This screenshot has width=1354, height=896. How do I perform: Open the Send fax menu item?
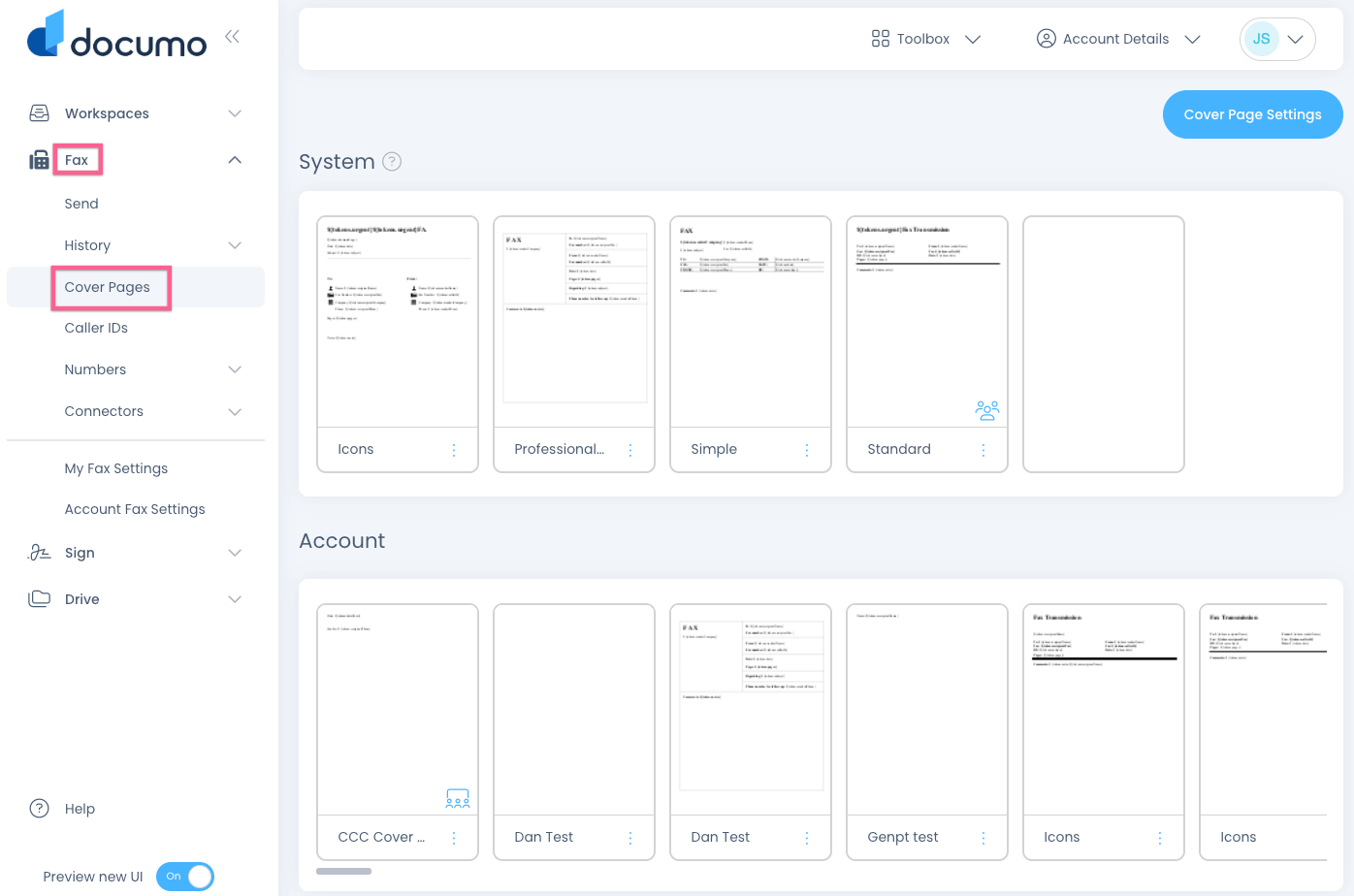point(81,204)
